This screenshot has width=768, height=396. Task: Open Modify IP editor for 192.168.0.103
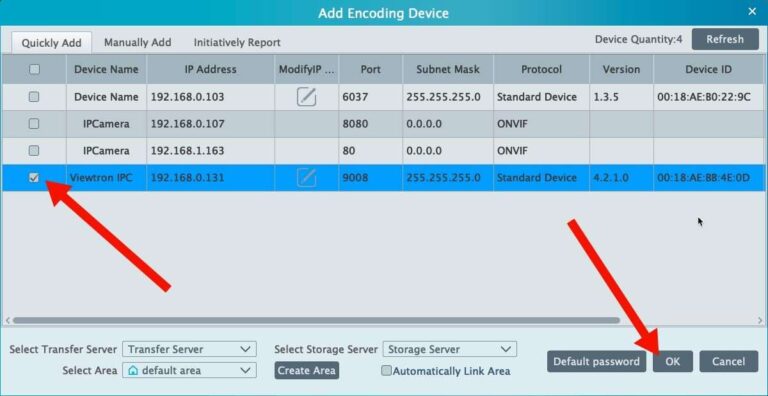(x=306, y=97)
